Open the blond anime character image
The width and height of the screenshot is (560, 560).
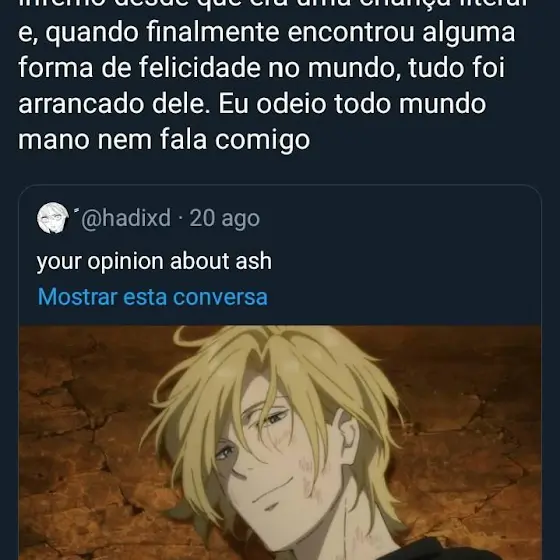click(280, 442)
